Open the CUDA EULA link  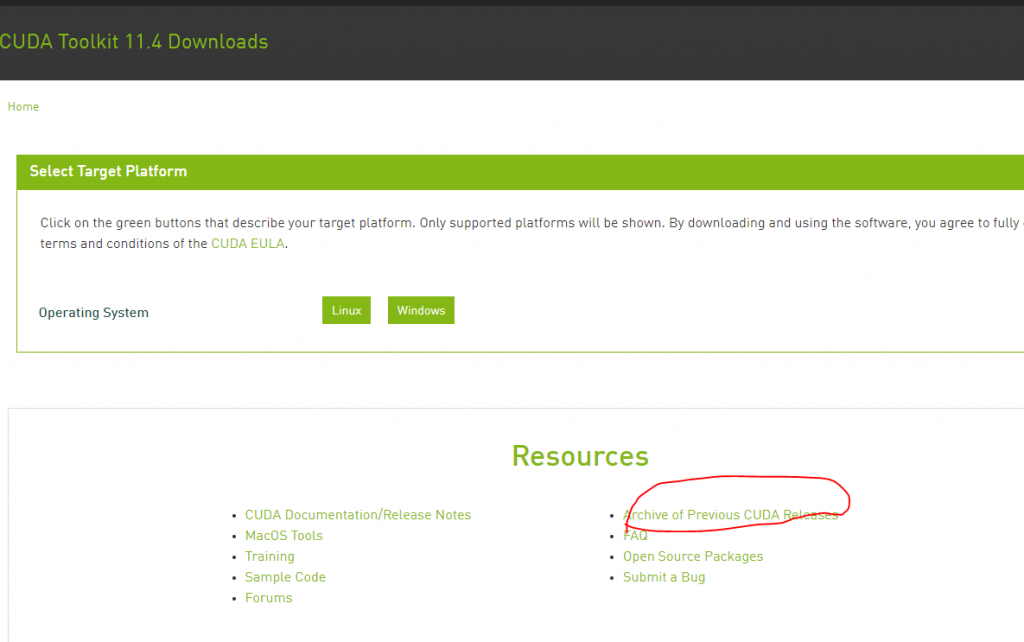point(248,244)
